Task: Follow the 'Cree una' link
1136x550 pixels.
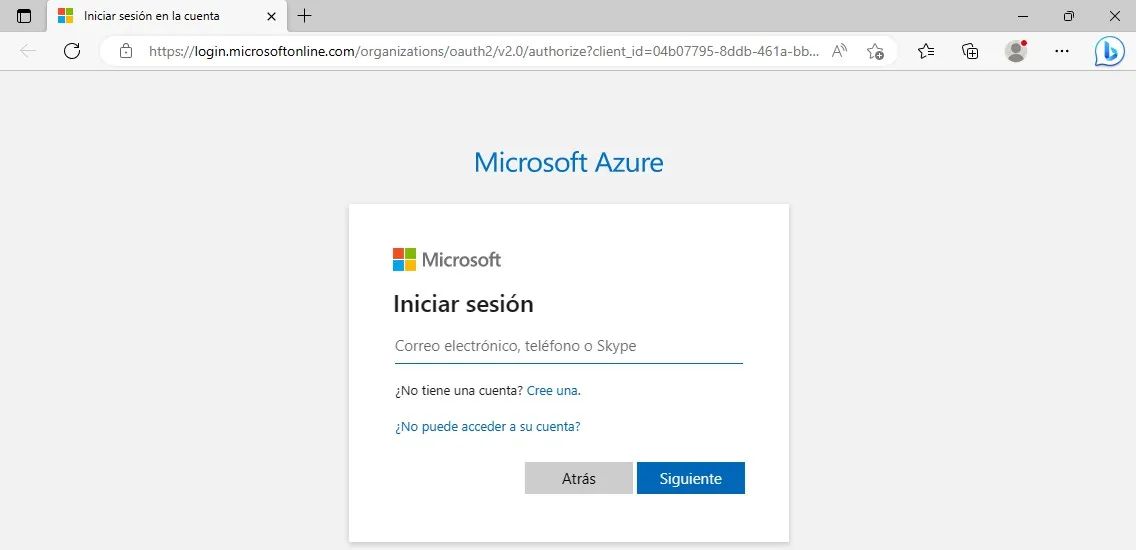Action: (x=553, y=391)
